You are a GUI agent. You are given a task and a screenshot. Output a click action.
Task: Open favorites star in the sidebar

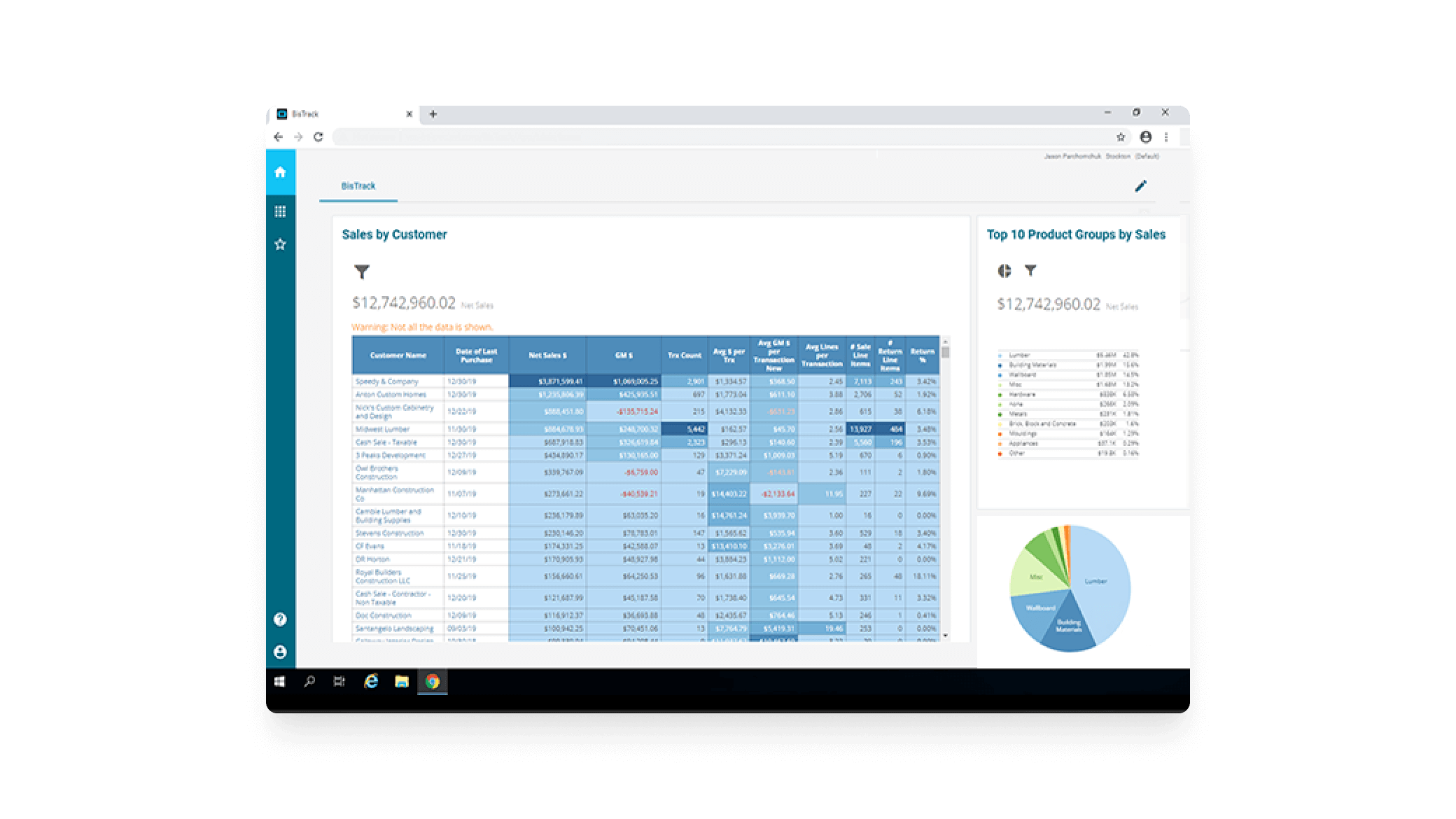click(x=280, y=244)
